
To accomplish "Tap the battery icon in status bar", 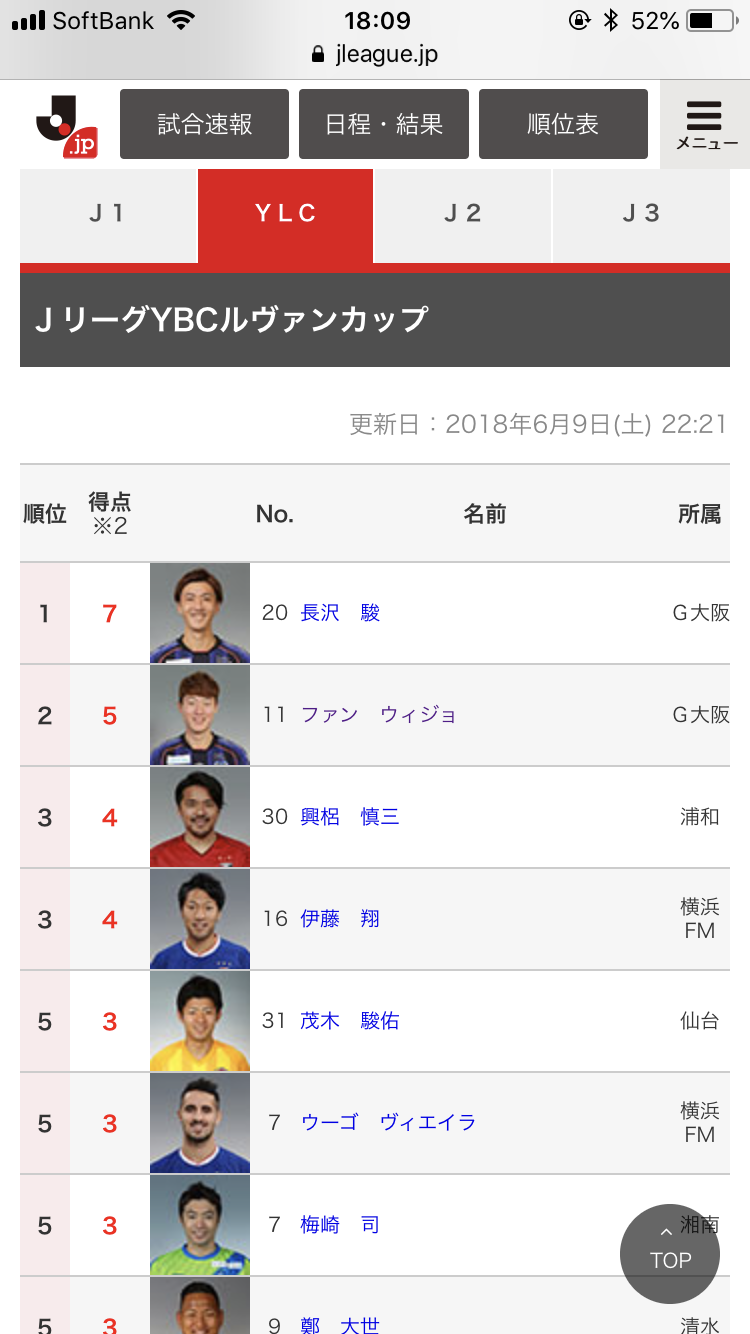I will point(712,21).
